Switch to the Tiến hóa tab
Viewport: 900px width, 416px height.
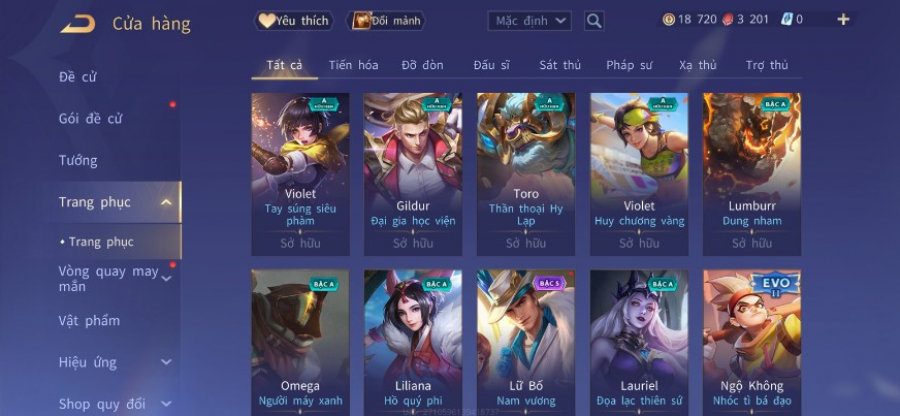coord(354,65)
